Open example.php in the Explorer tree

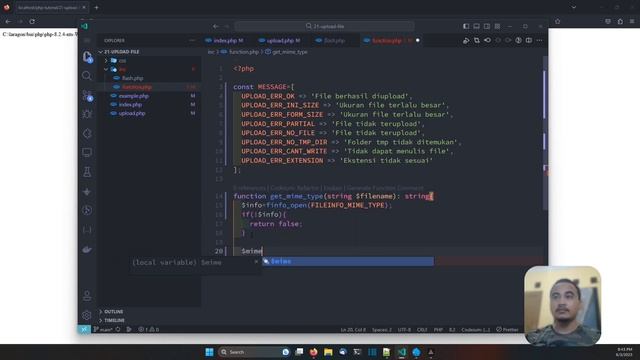[133, 96]
